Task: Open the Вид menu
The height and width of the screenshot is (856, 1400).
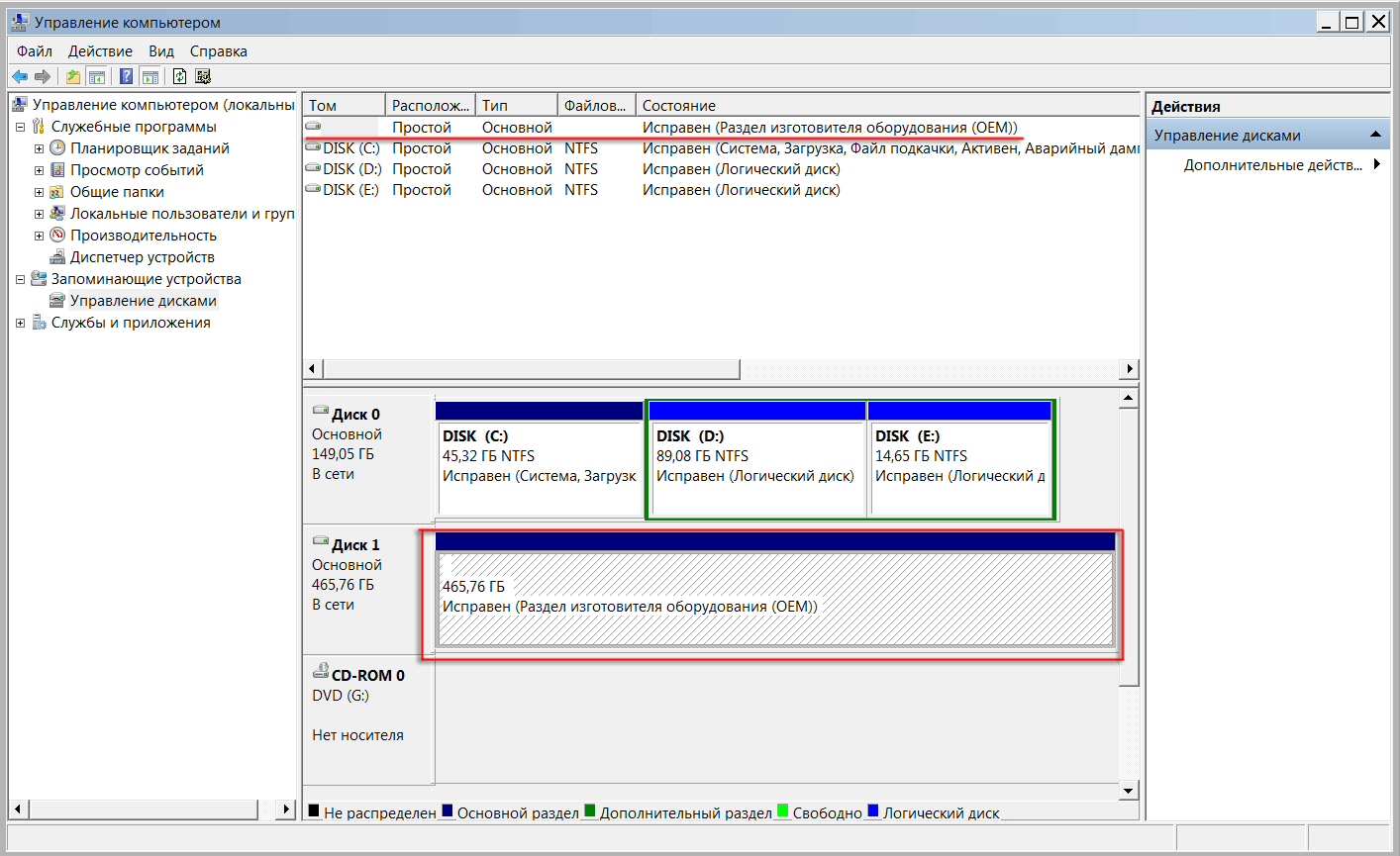Action: pyautogui.click(x=161, y=50)
